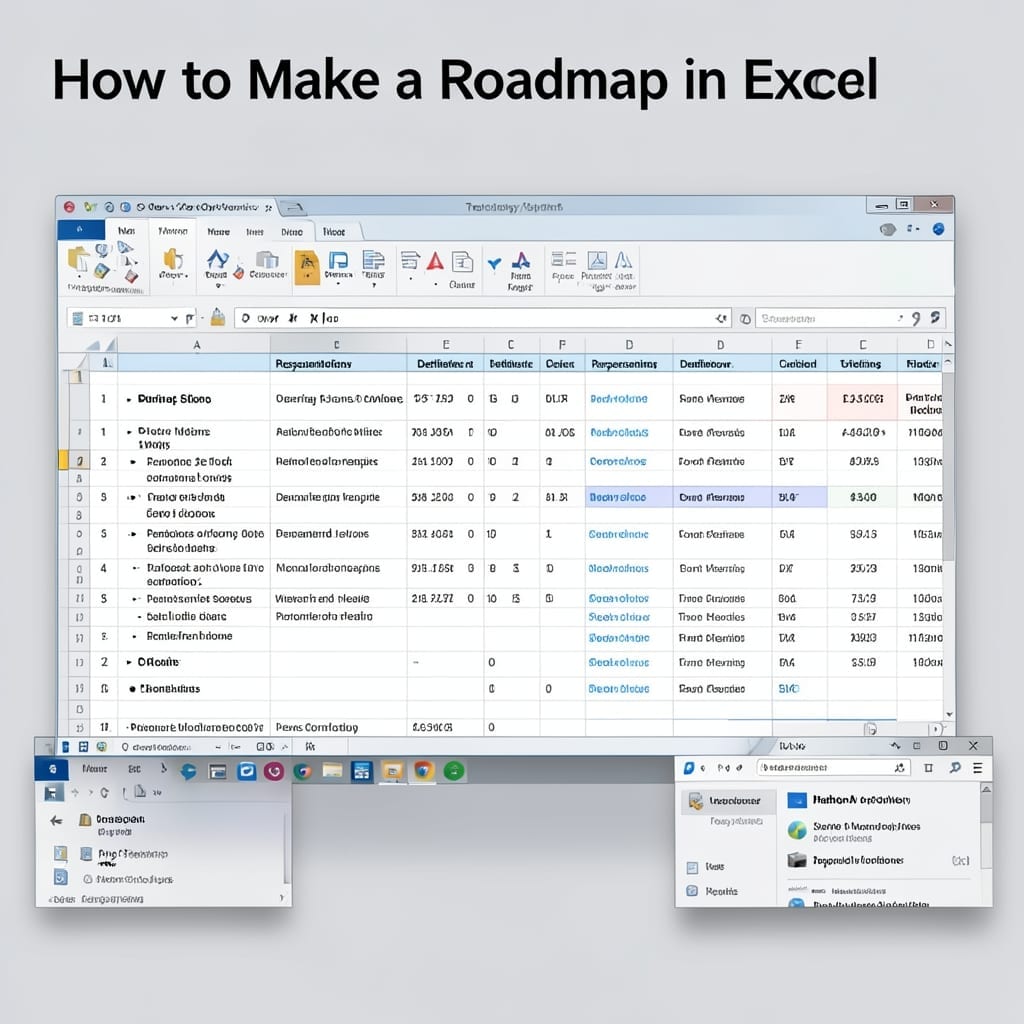The image size is (1024, 1024).
Task: Click the paste clipboard icon in ribbon
Action: coord(78,259)
